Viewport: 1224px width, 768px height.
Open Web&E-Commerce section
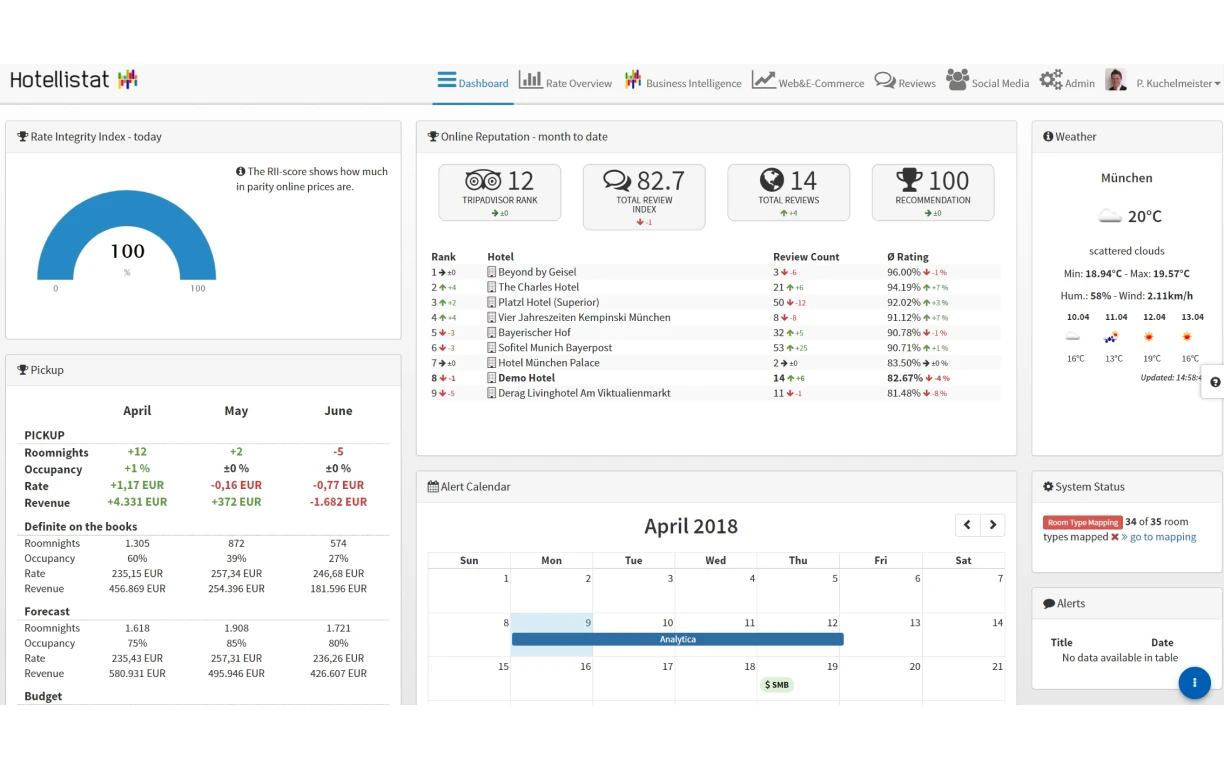(808, 82)
